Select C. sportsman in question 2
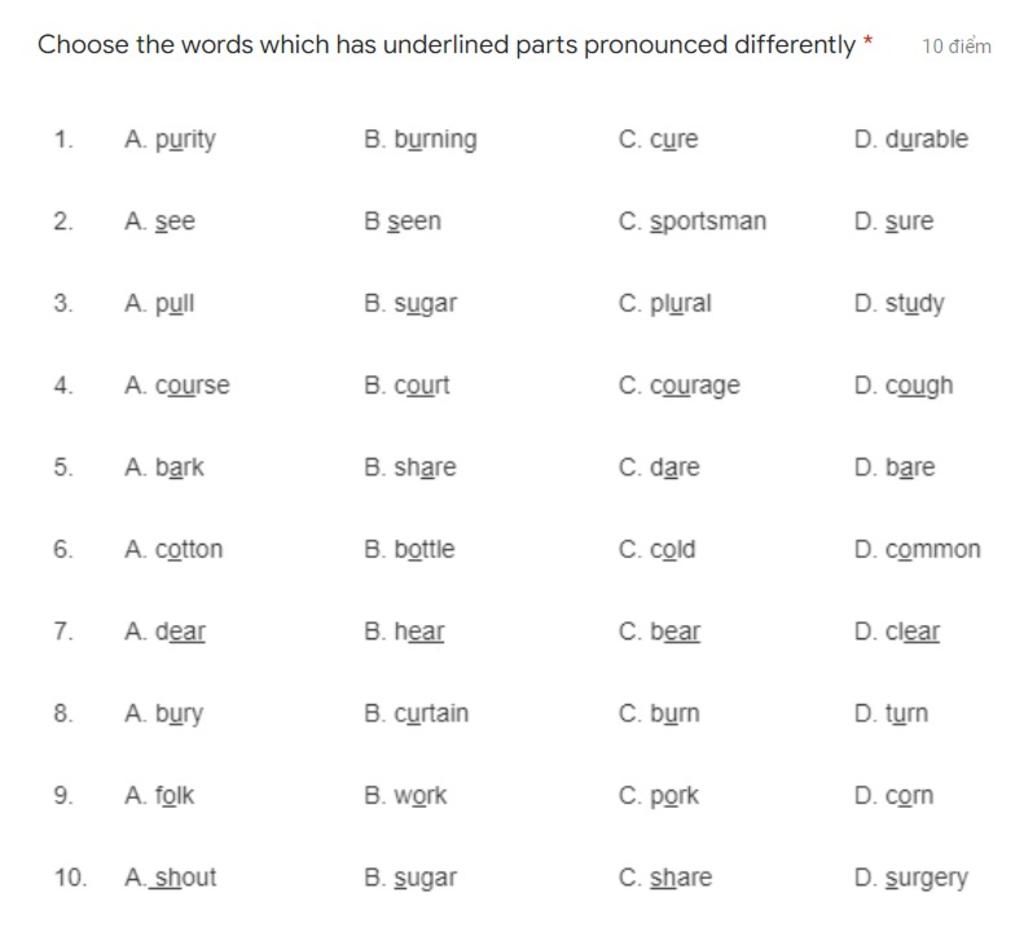1024x932 pixels. coord(692,222)
